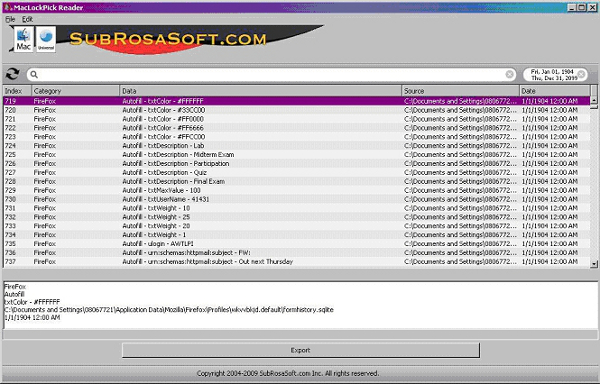Sort by the Source column header
Image resolution: width=600 pixels, height=384 pixels.
[x=461, y=91]
